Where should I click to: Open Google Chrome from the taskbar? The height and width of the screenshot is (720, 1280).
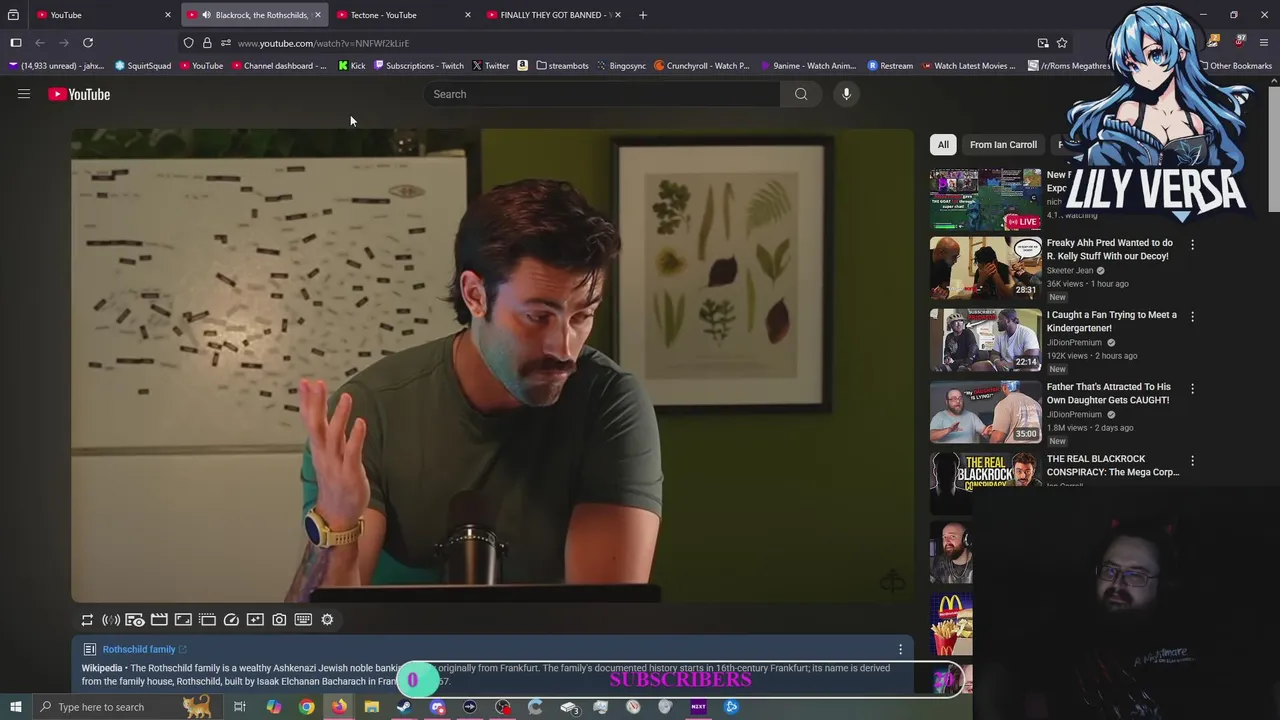point(306,707)
